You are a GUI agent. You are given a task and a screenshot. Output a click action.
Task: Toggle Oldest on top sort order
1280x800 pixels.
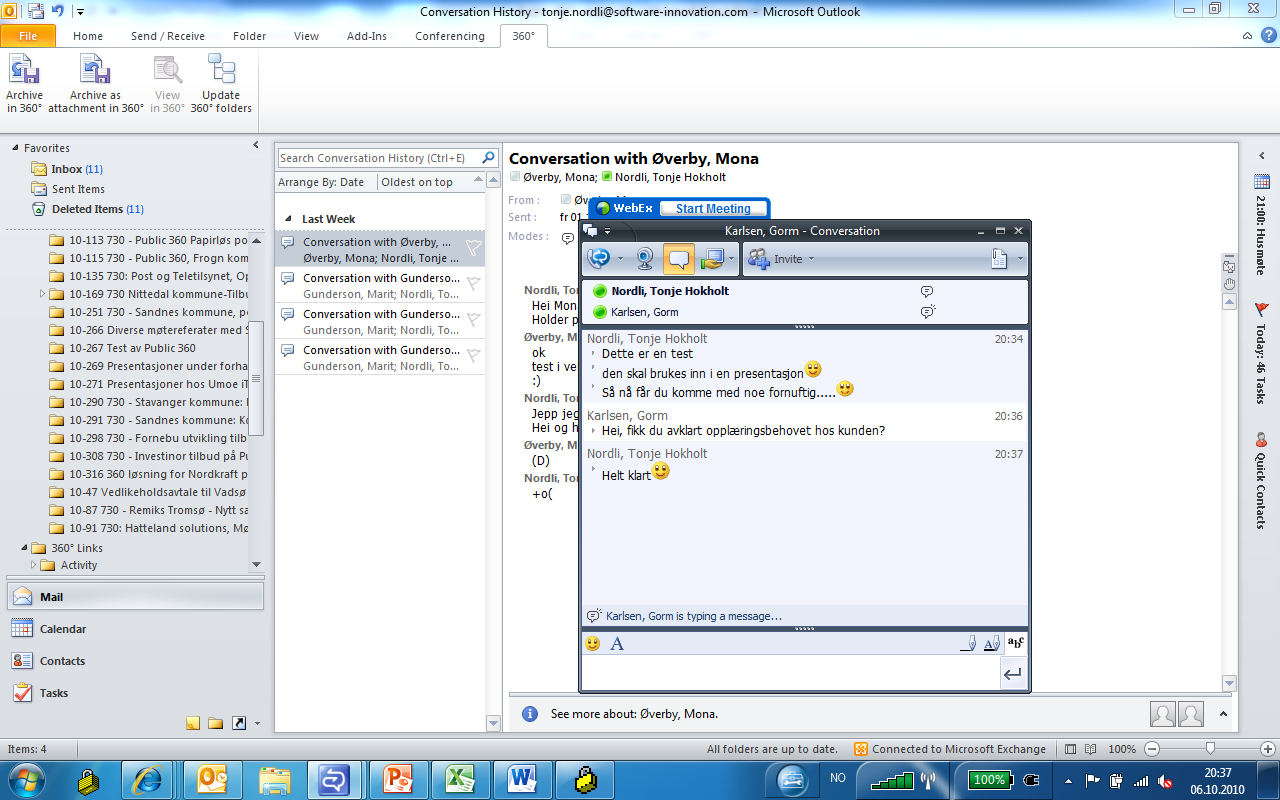[417, 182]
